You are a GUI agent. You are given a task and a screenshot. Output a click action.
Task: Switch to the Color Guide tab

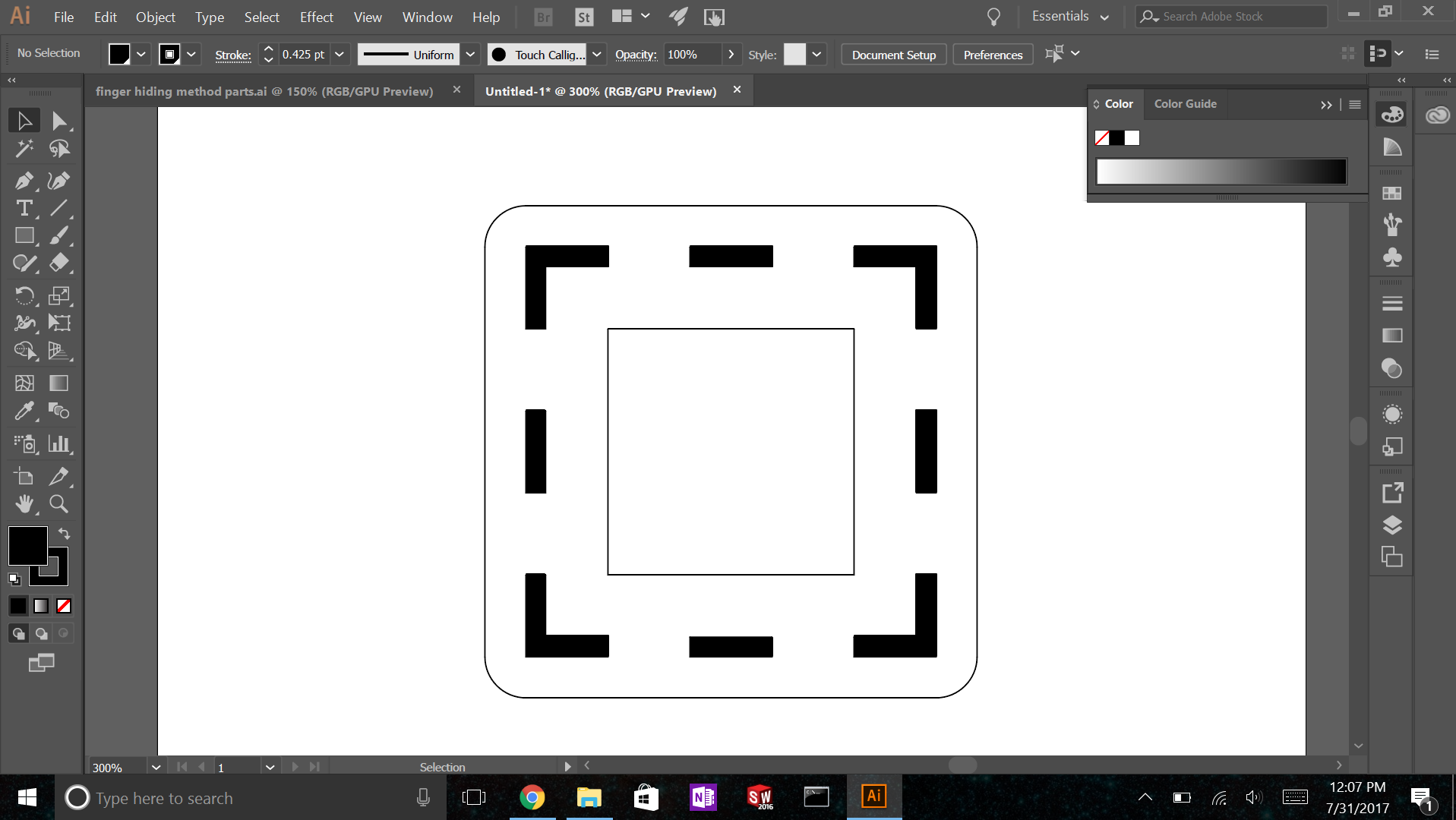pyautogui.click(x=1185, y=104)
